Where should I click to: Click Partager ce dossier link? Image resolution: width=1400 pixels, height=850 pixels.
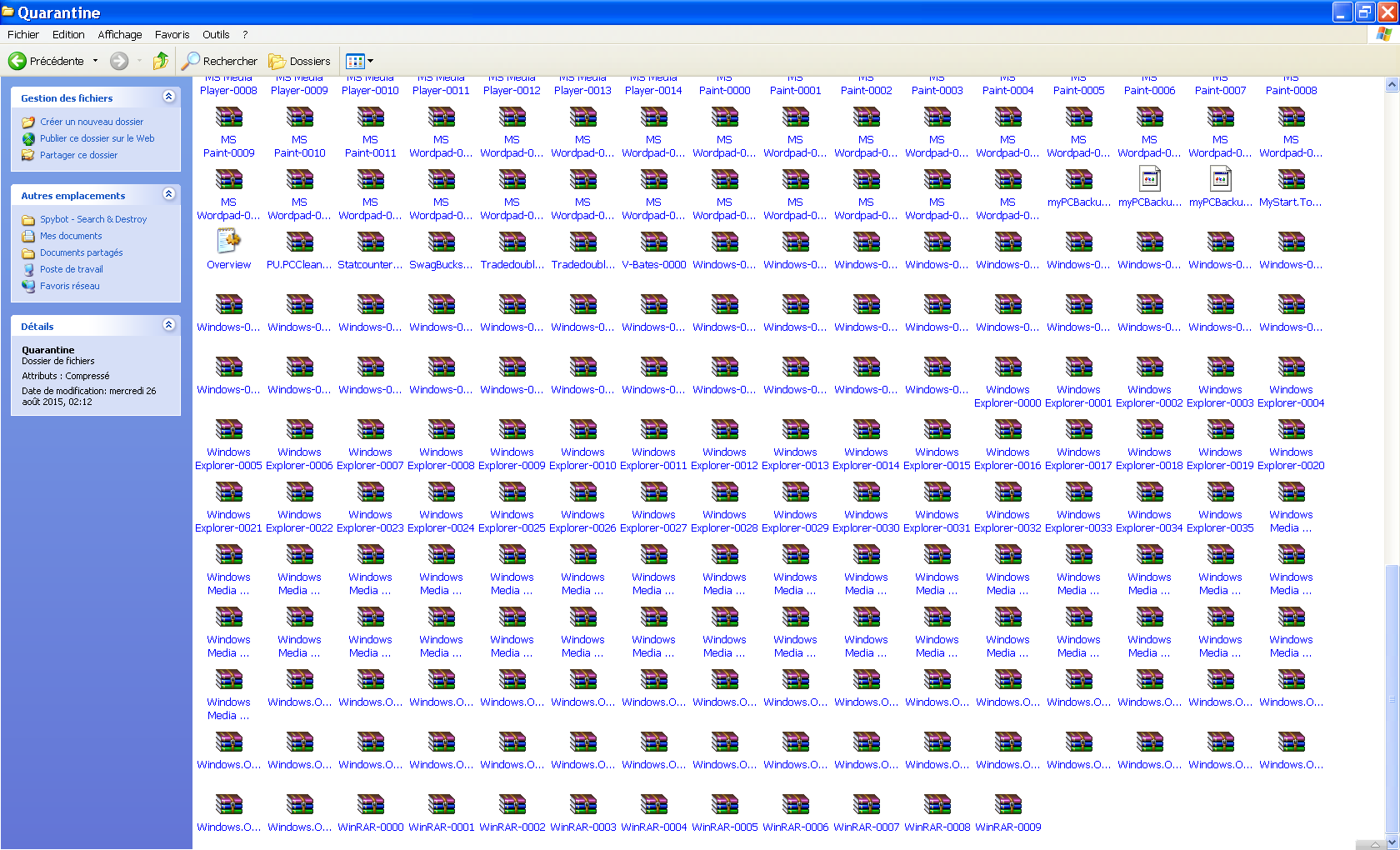click(79, 155)
